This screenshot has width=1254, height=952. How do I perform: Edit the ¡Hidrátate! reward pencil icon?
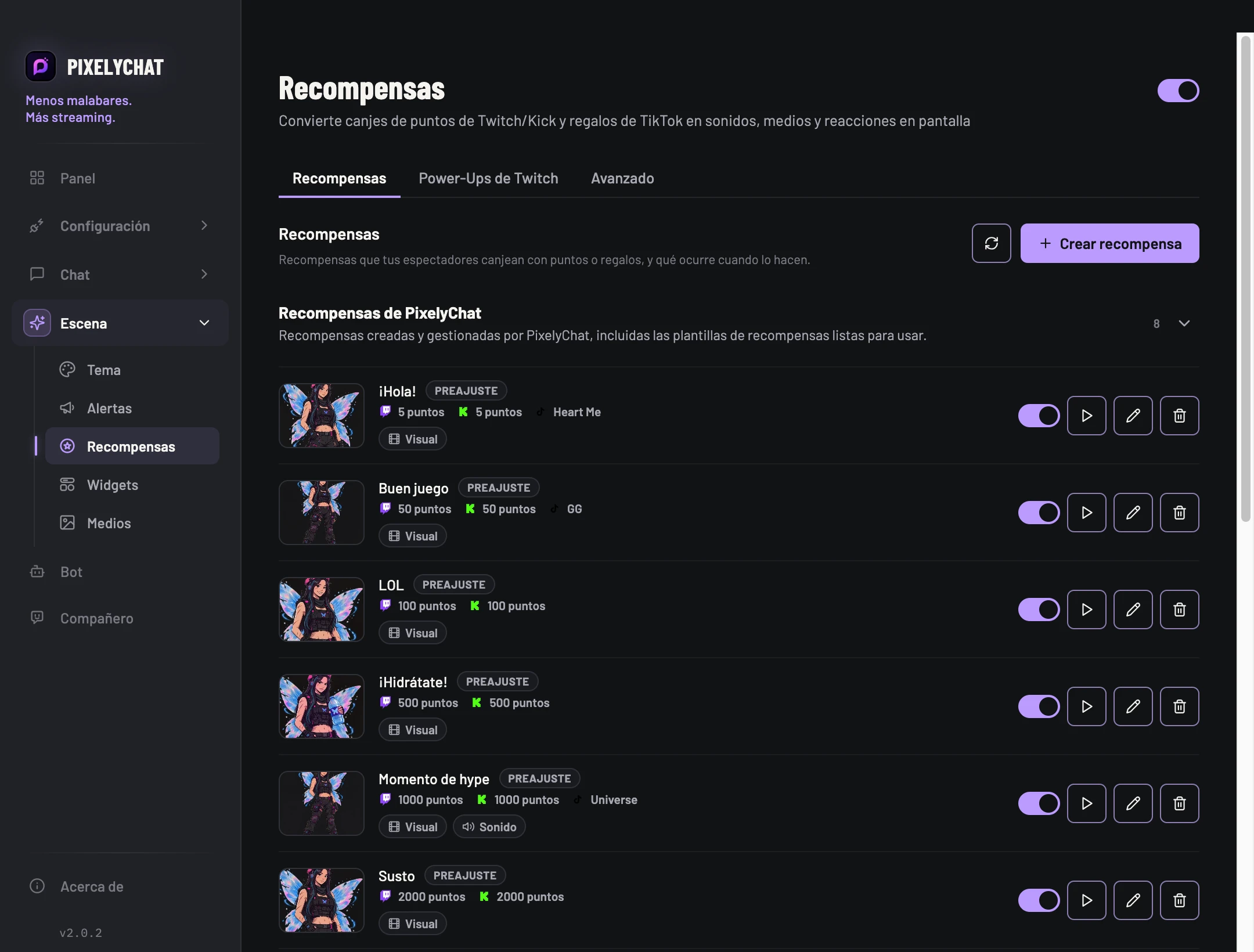click(x=1133, y=706)
